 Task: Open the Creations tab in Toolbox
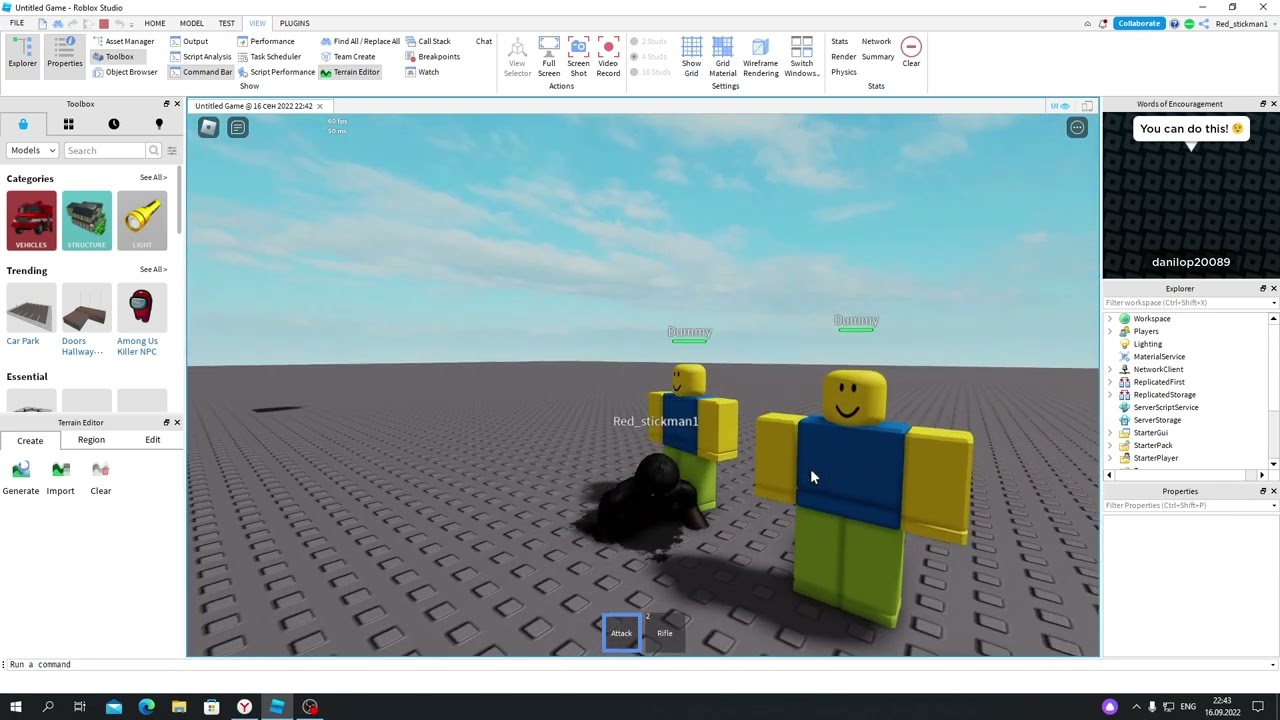coord(158,124)
